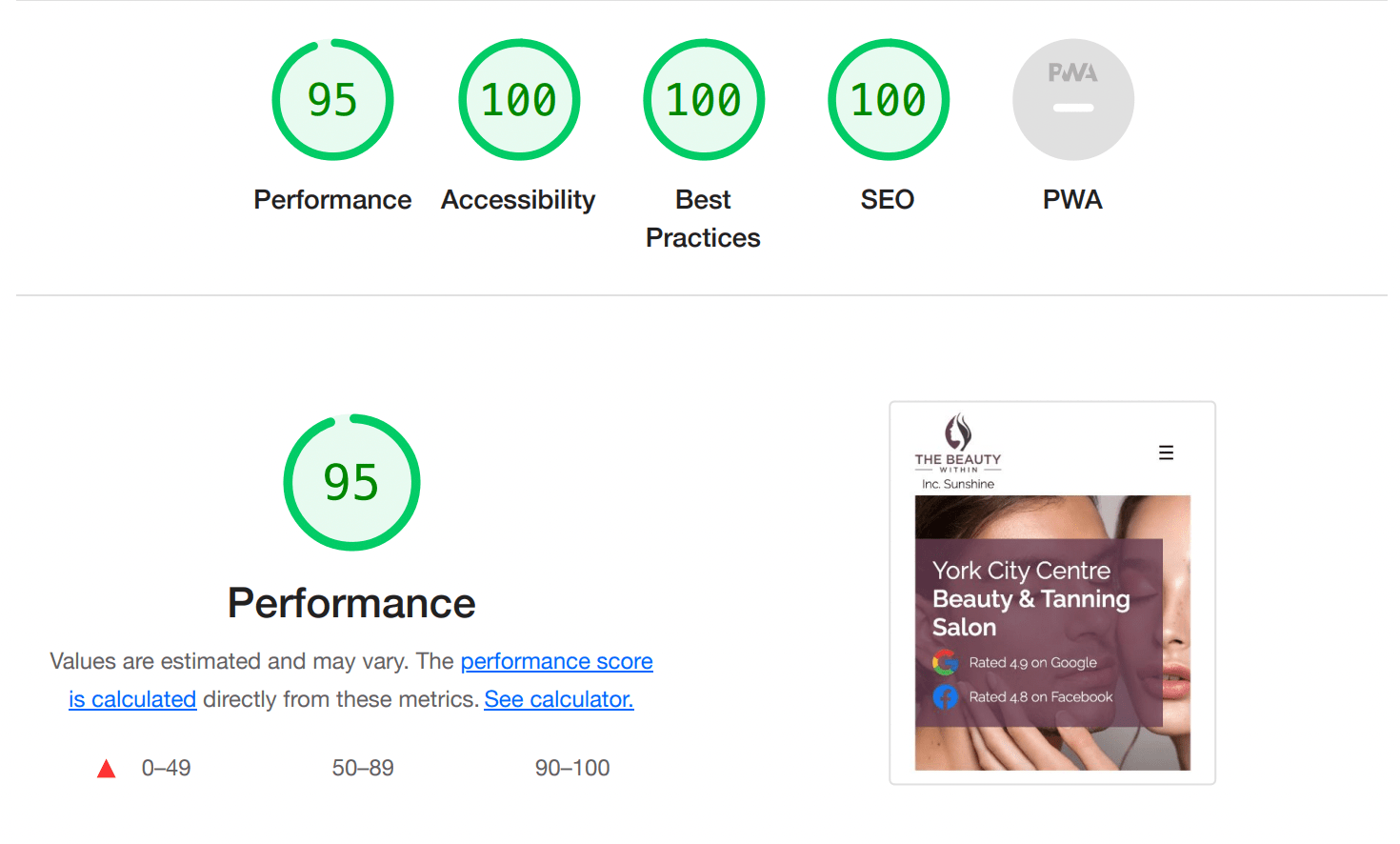This screenshot has height=844, width=1400.
Task: Click the Best Practices score gauge
Action: coord(703,99)
